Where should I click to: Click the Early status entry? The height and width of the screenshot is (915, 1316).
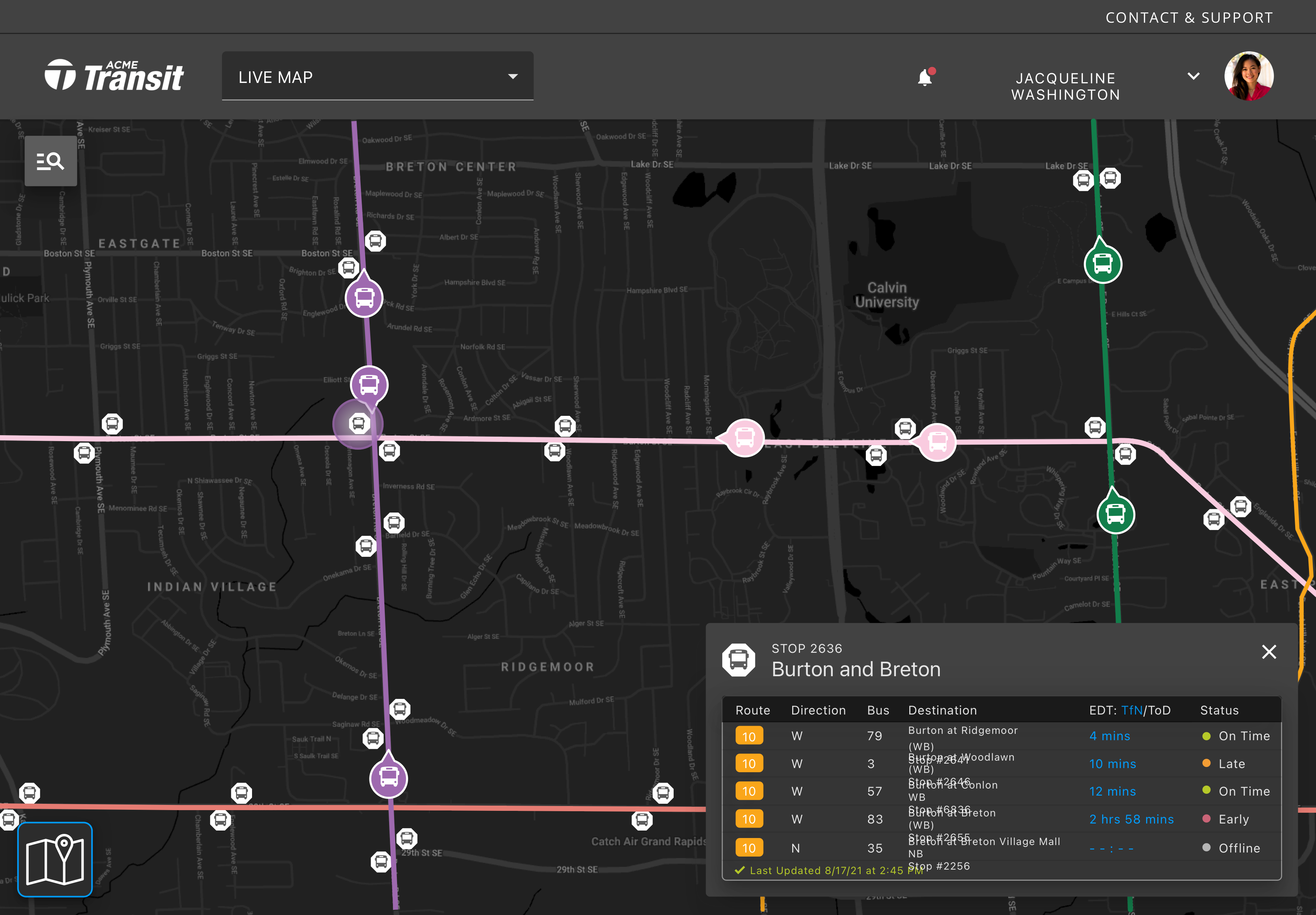tap(1225, 819)
